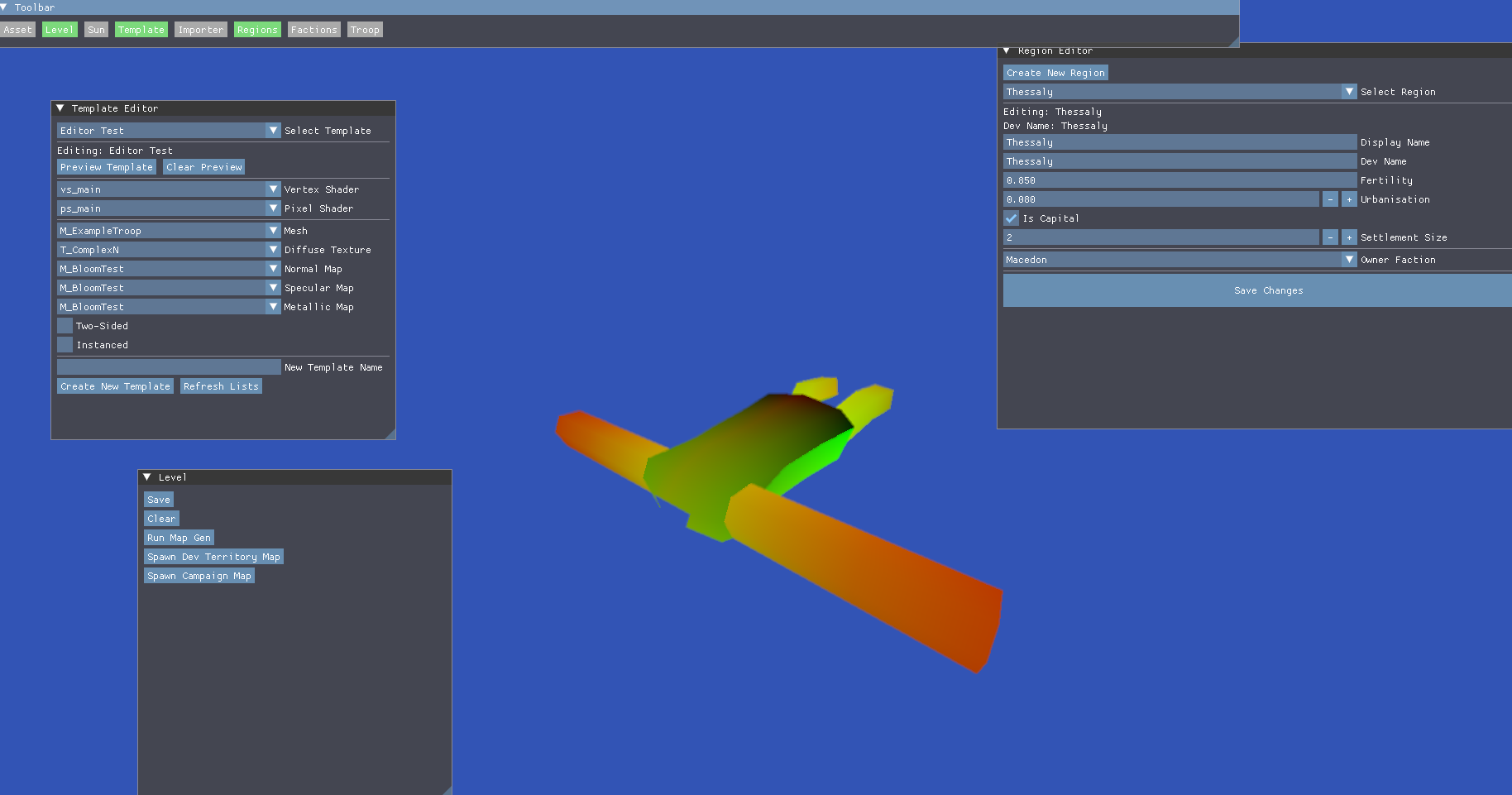Adjust the Fertility value field
The height and width of the screenshot is (795, 1512).
1180,180
